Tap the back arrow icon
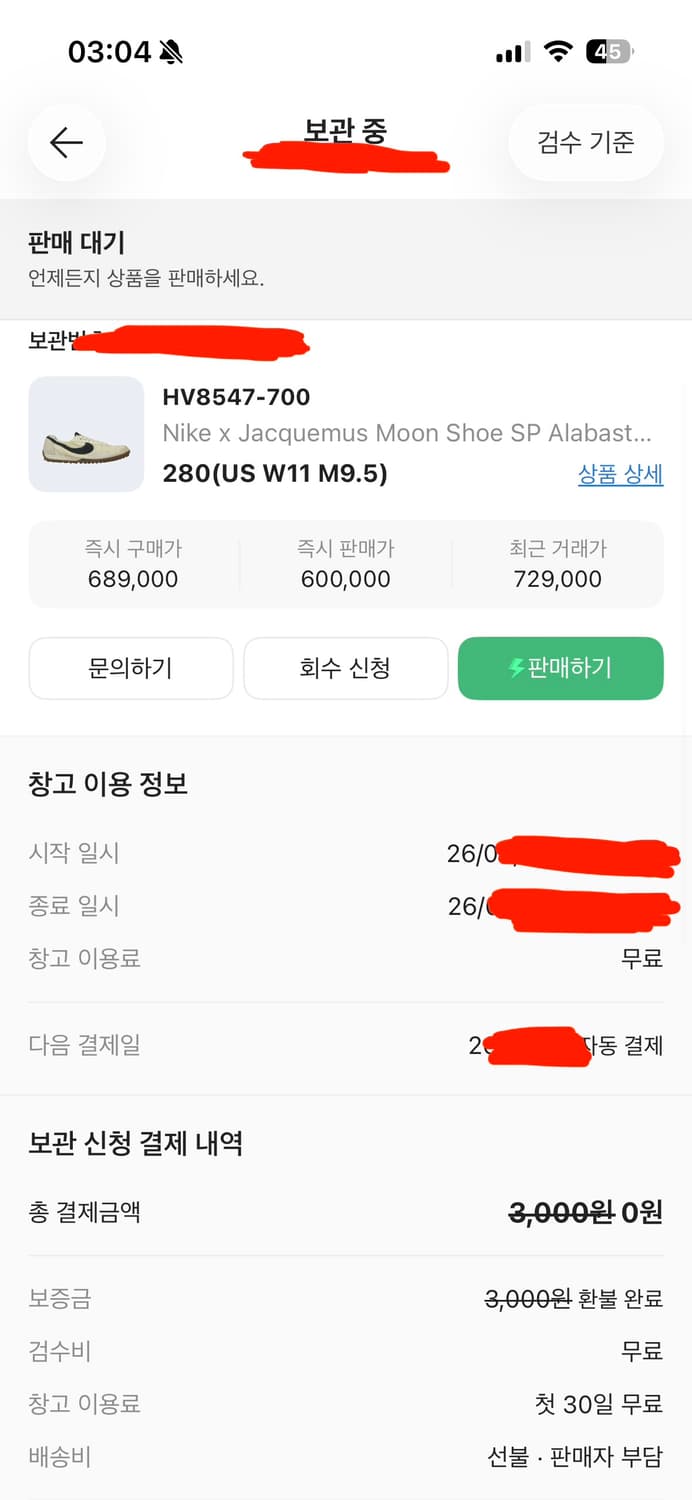The image size is (692, 1500). (66, 142)
